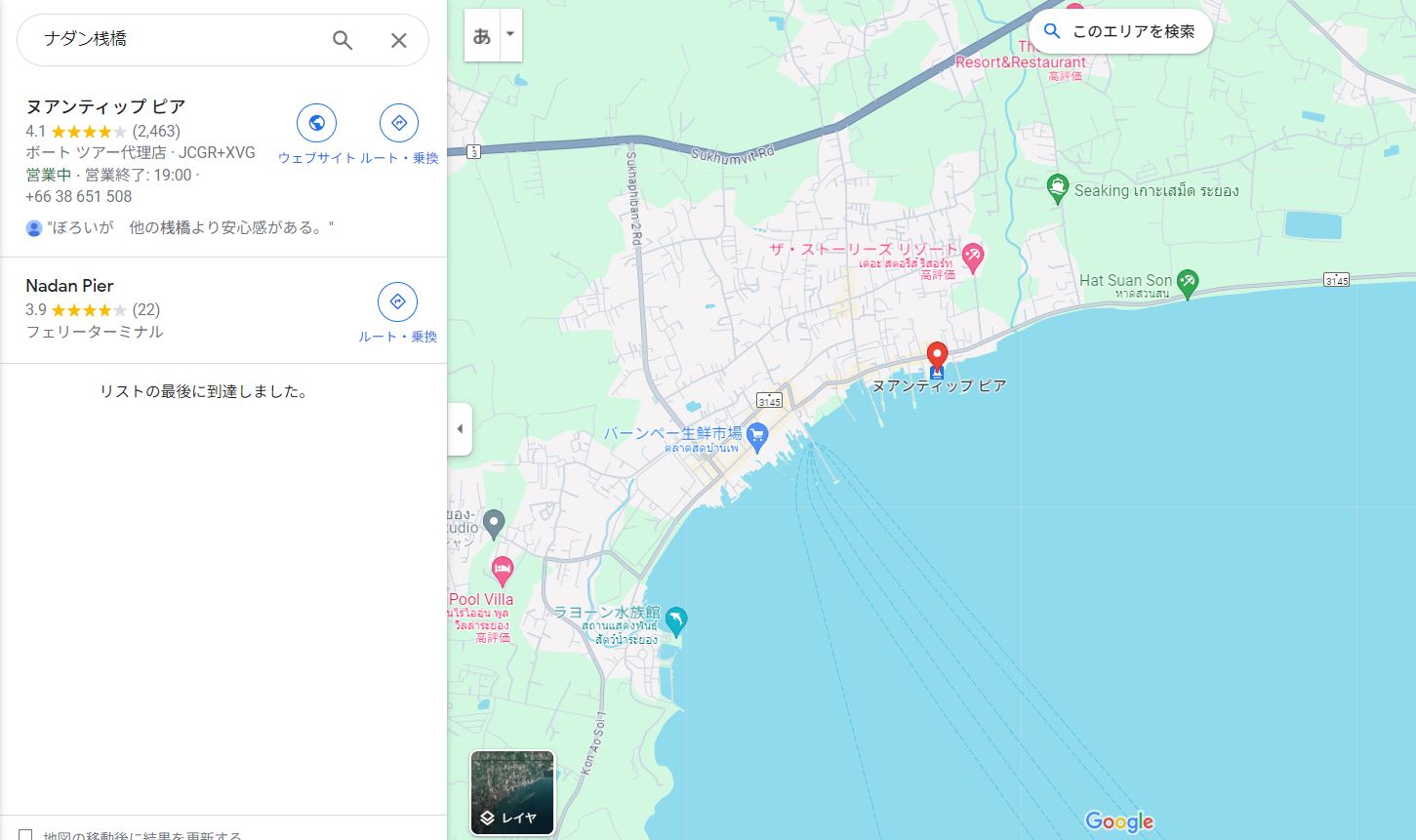Open the website for ヌアンティップ ピア
The image size is (1416, 840).
[316, 123]
